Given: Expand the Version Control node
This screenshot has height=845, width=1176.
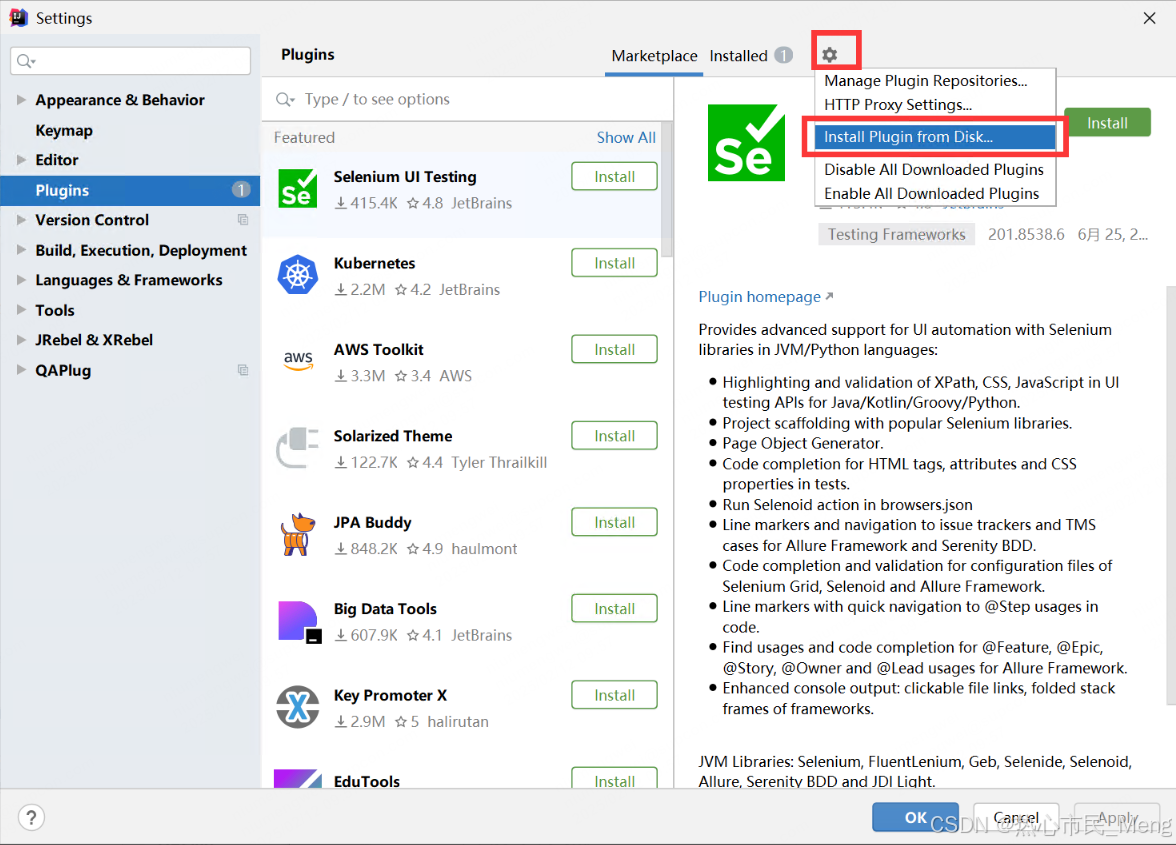Looking at the screenshot, I should tap(21, 220).
